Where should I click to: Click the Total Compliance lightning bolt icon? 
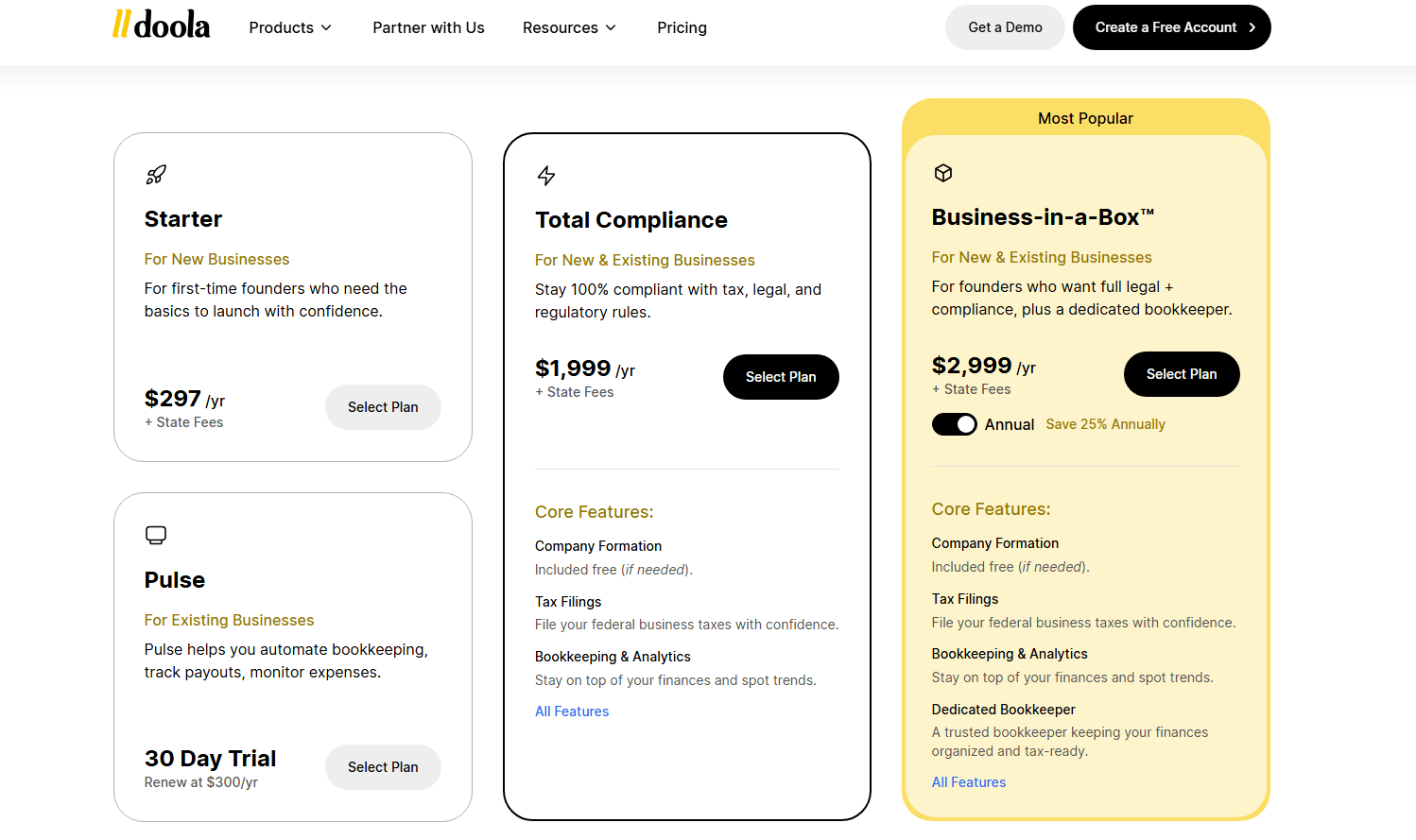(x=546, y=176)
